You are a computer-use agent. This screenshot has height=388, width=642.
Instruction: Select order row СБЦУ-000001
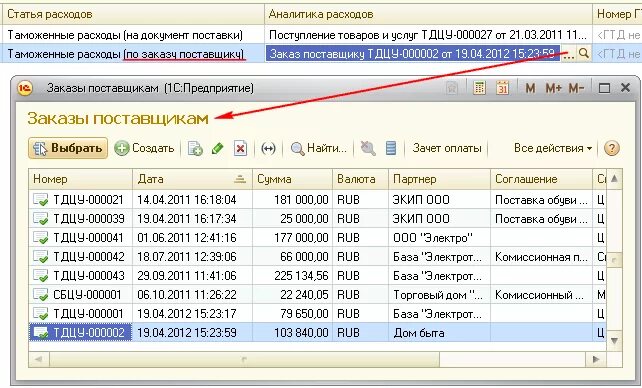tap(317, 295)
